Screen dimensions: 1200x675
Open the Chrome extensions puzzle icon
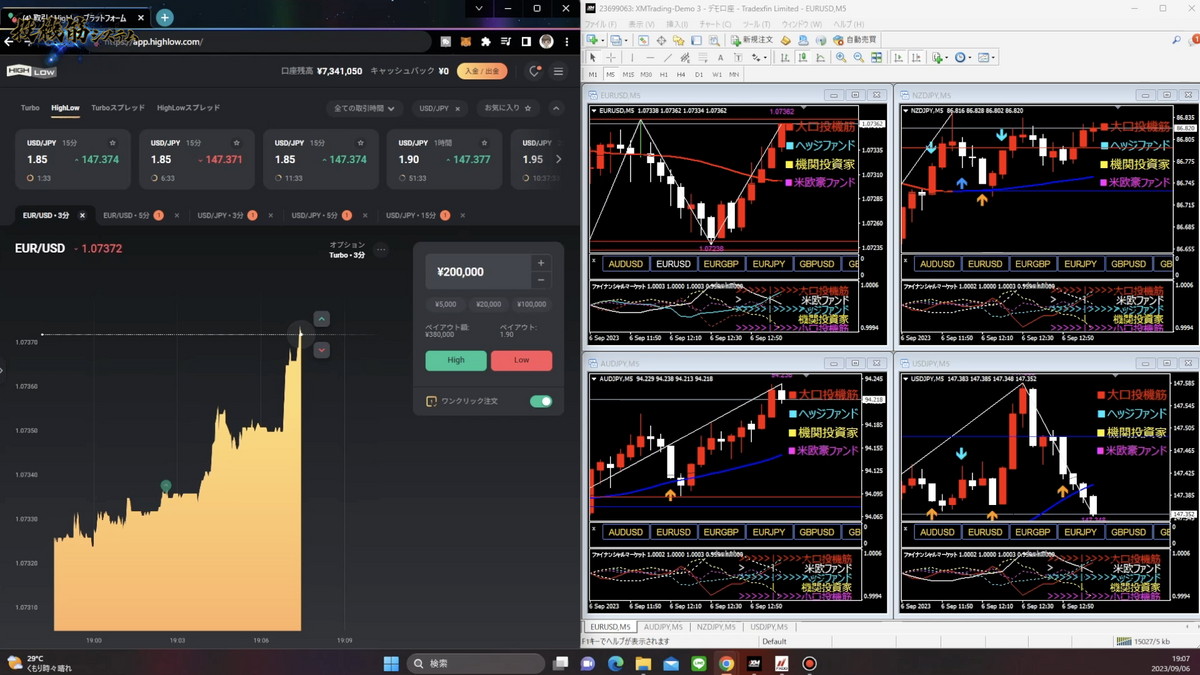(x=485, y=42)
